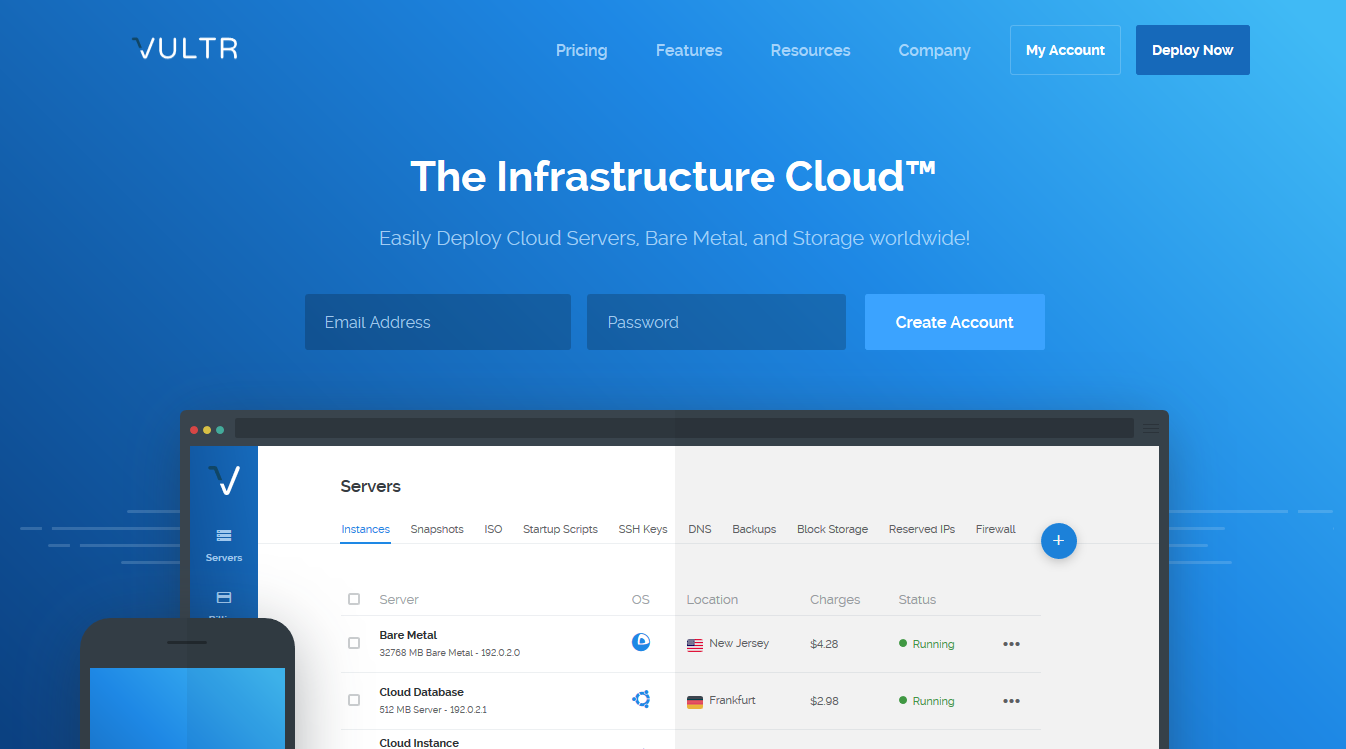Switch to the Block Storage tab

click(x=832, y=529)
